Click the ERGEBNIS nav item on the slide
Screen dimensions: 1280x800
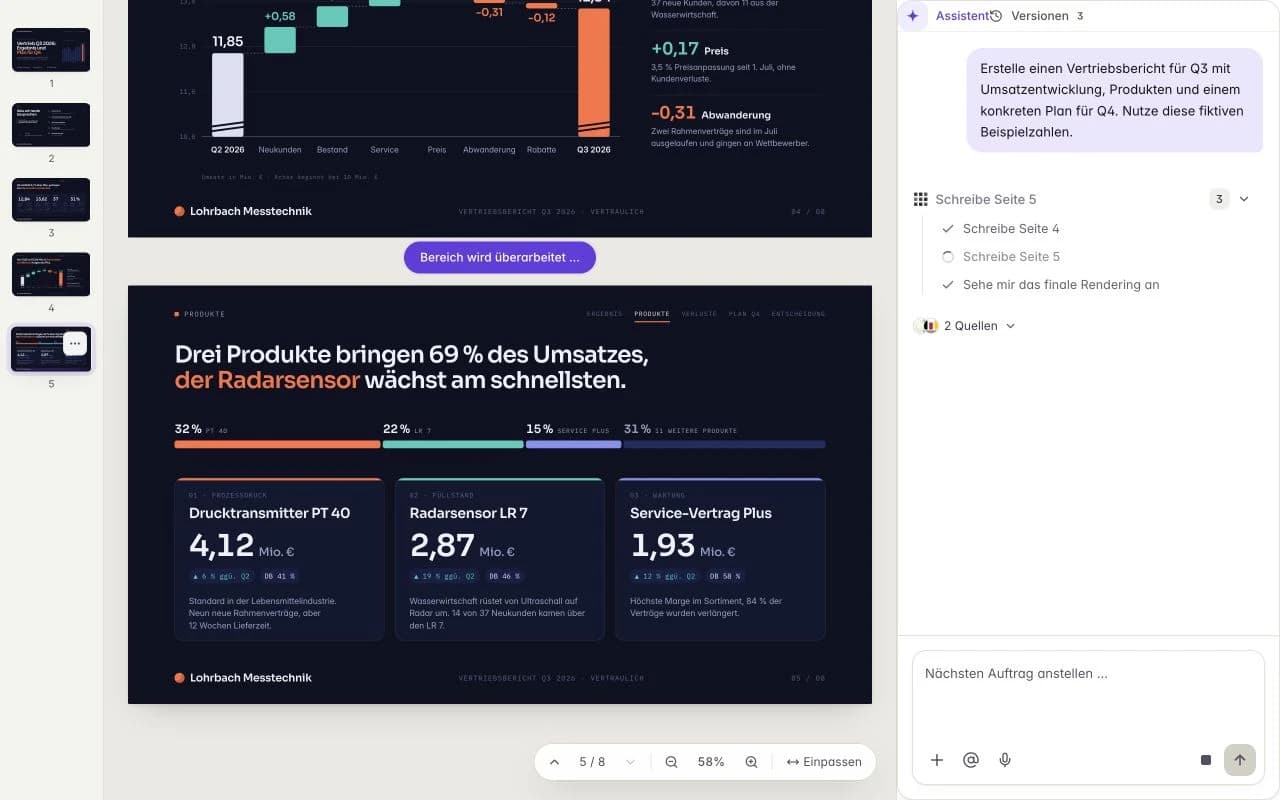coord(604,314)
